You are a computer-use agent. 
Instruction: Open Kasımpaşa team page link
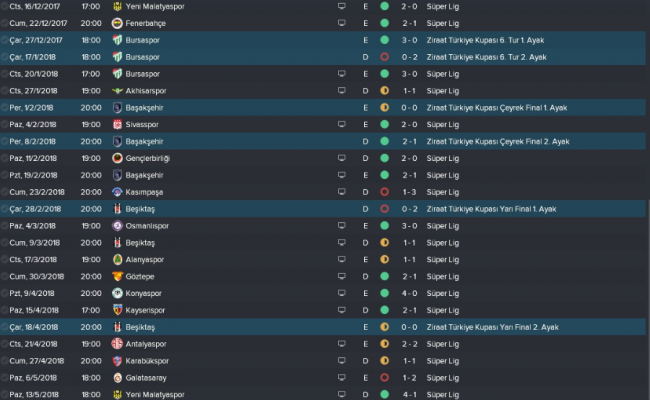pos(151,192)
